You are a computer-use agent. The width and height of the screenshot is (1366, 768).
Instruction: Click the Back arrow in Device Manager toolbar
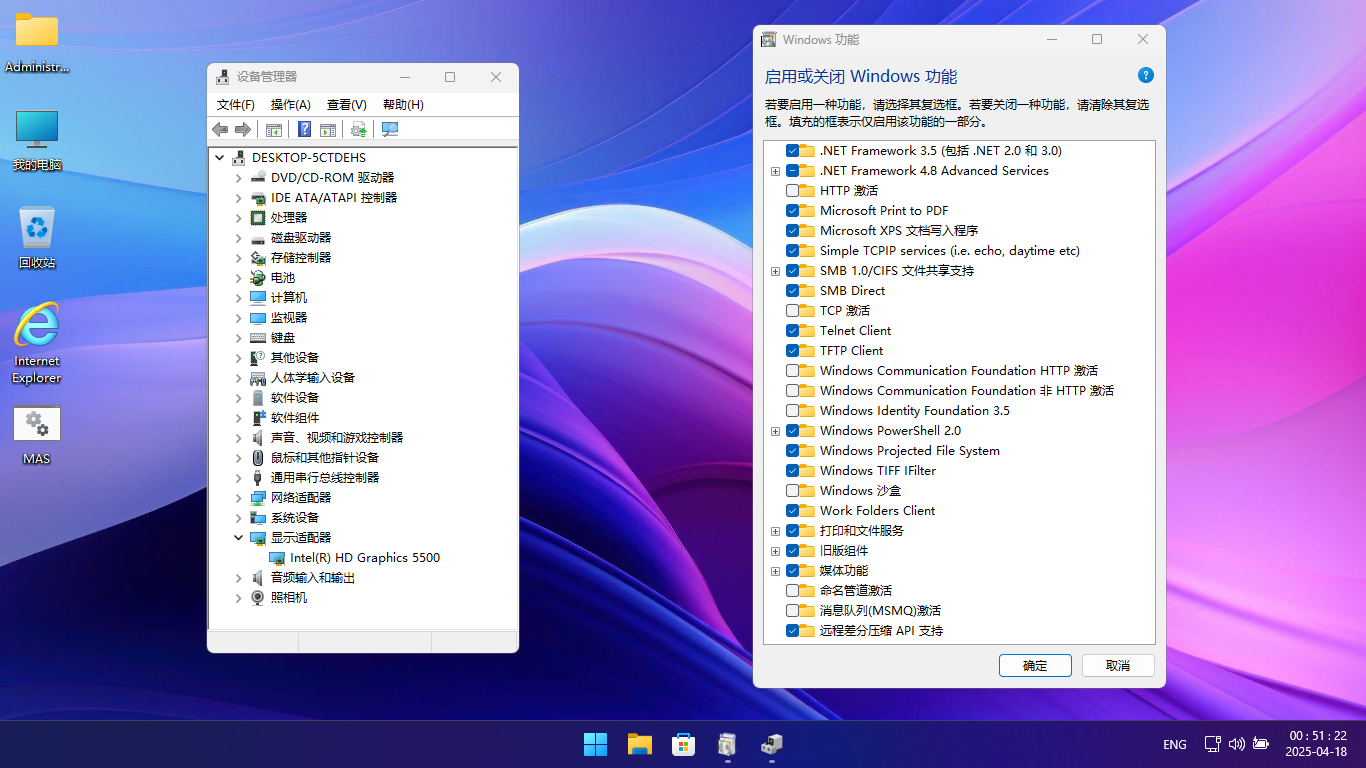click(x=220, y=129)
